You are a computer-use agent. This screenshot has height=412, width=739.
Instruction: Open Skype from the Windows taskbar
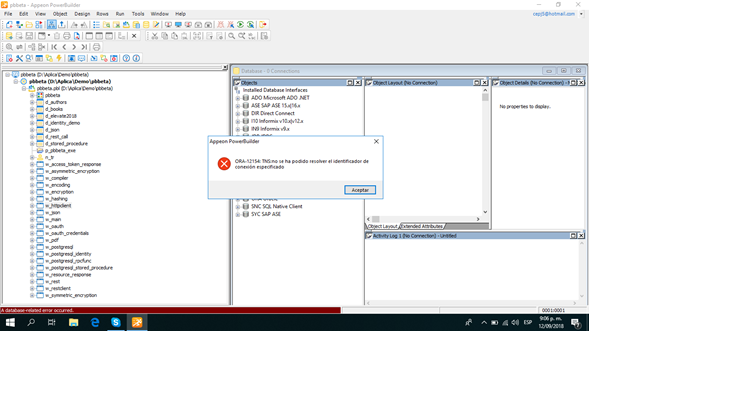tap(116, 323)
